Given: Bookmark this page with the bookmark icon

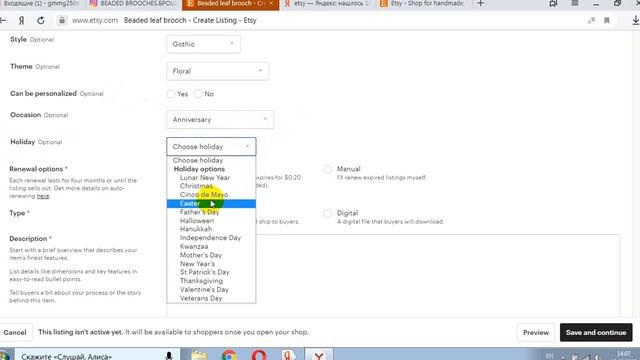Looking at the screenshot, I should (x=607, y=20).
